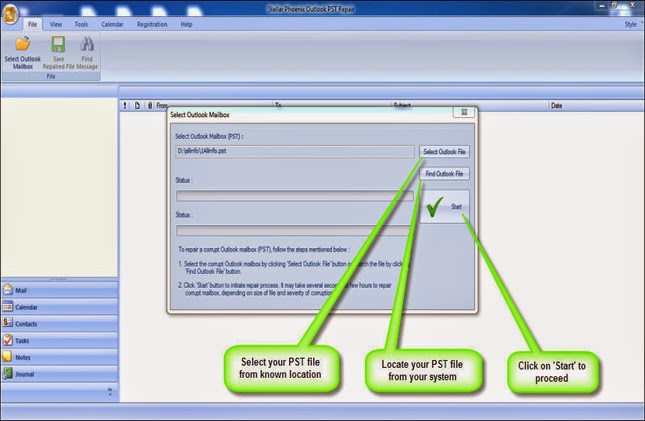The image size is (645, 421).
Task: Open the Help menu tab
Action: 186,24
